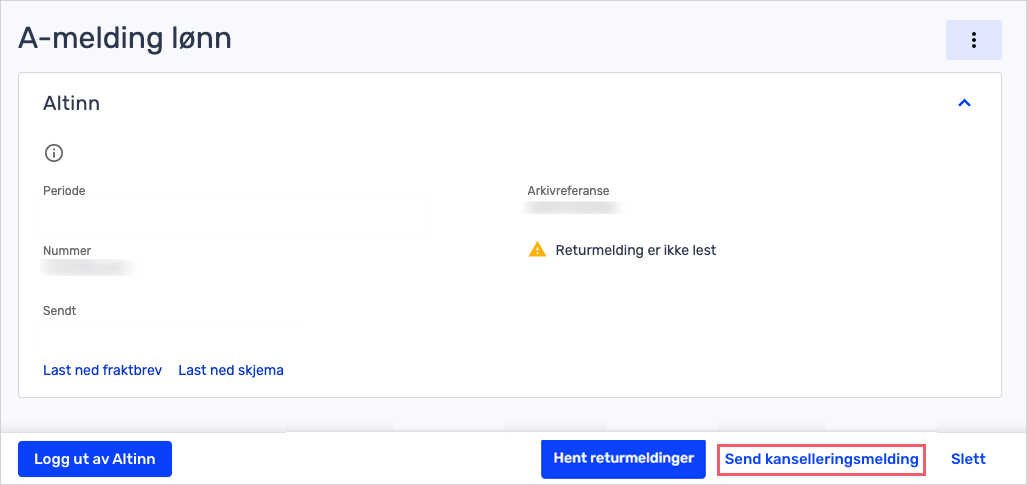The image size is (1027, 485).
Task: Click the Altinn section title
Action: 71,103
